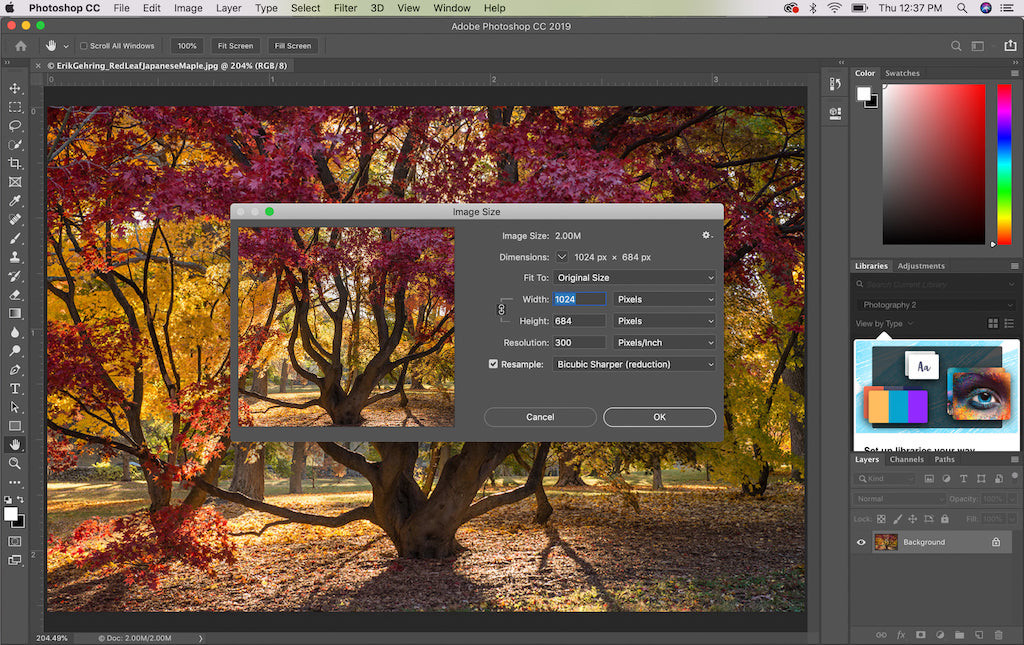
Task: Pick a color in the red color field
Action: coord(934,164)
